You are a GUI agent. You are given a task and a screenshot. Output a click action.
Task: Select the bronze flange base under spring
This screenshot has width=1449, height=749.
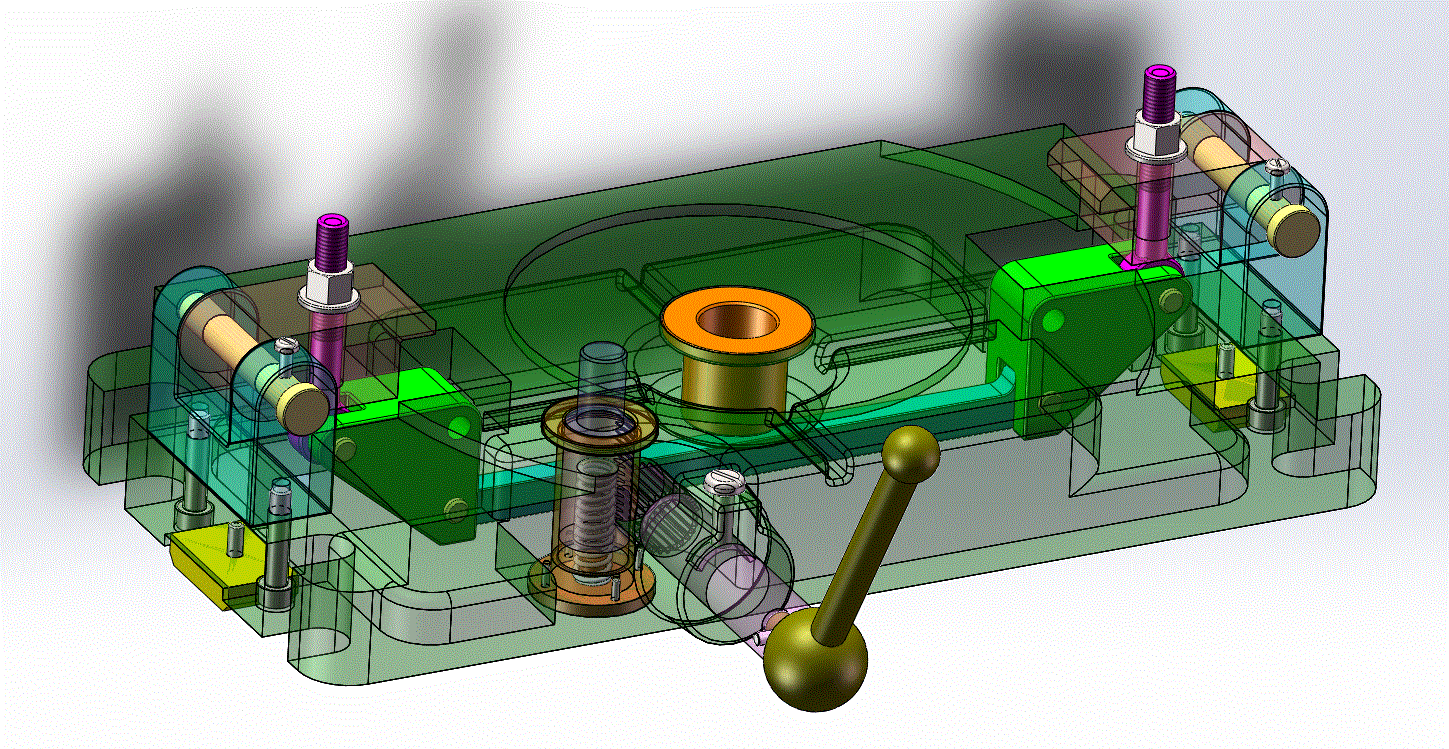tap(591, 585)
